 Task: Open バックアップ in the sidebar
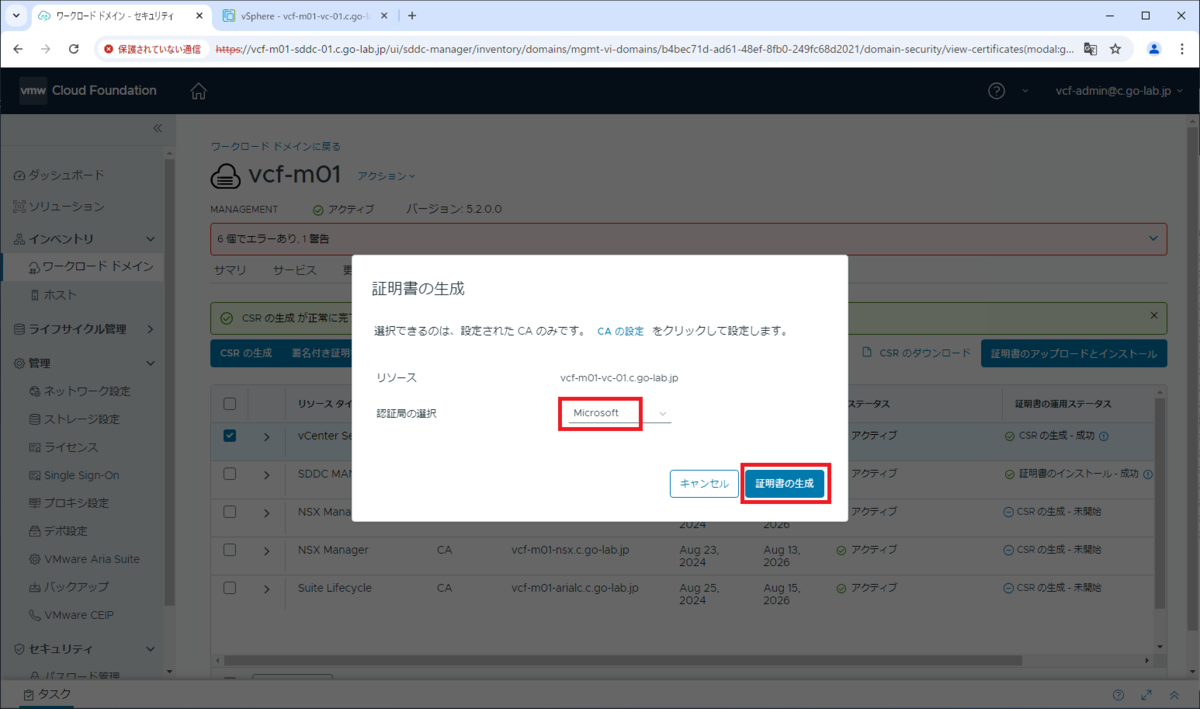pyautogui.click(x=76, y=587)
